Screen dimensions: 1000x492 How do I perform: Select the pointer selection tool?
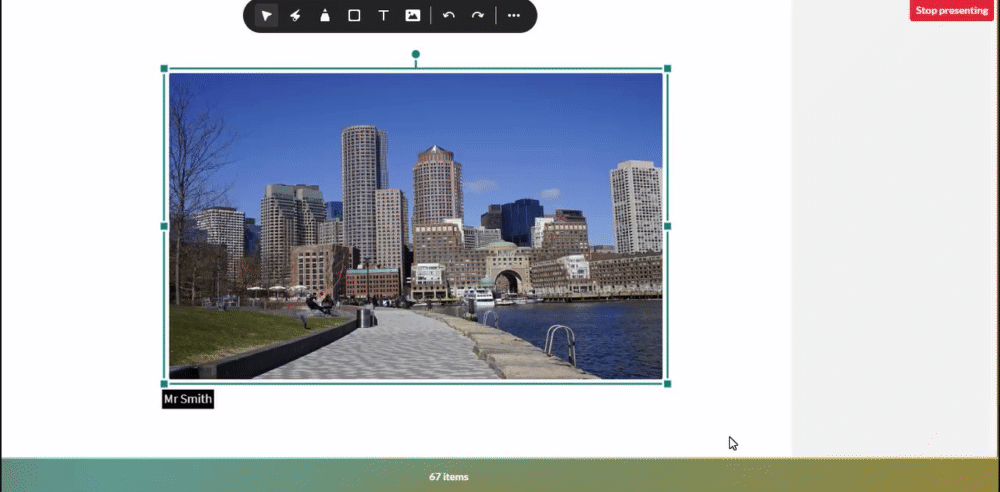pyautogui.click(x=266, y=16)
